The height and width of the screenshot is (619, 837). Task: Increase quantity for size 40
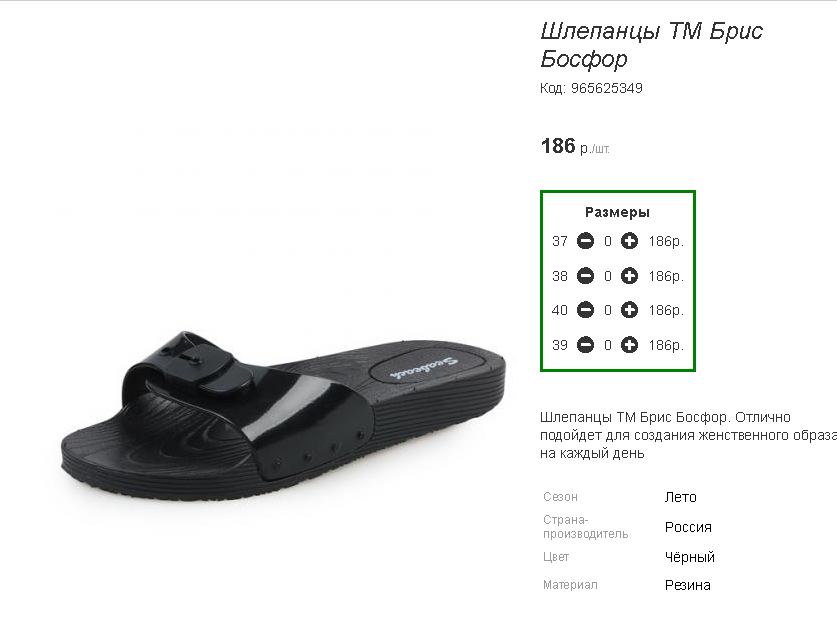tap(629, 310)
